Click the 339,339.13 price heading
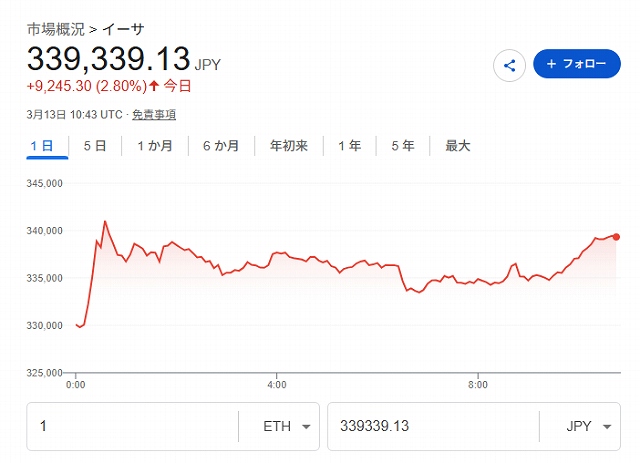The height and width of the screenshot is (463, 640). (x=108, y=58)
